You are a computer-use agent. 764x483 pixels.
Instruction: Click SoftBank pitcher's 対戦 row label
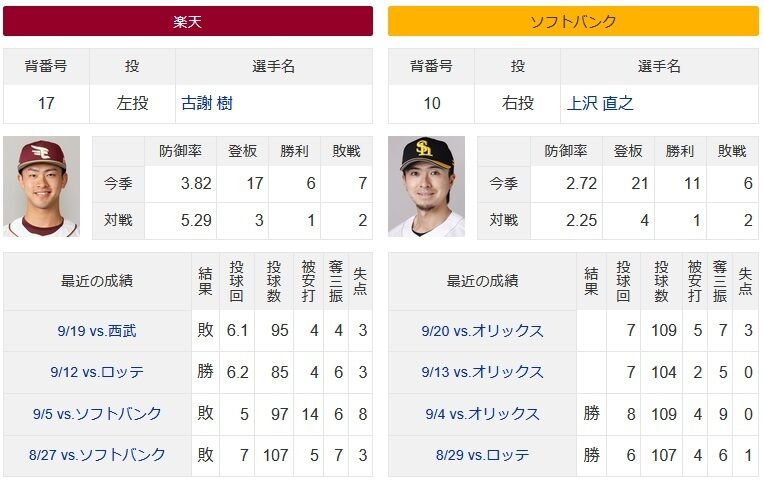503,220
